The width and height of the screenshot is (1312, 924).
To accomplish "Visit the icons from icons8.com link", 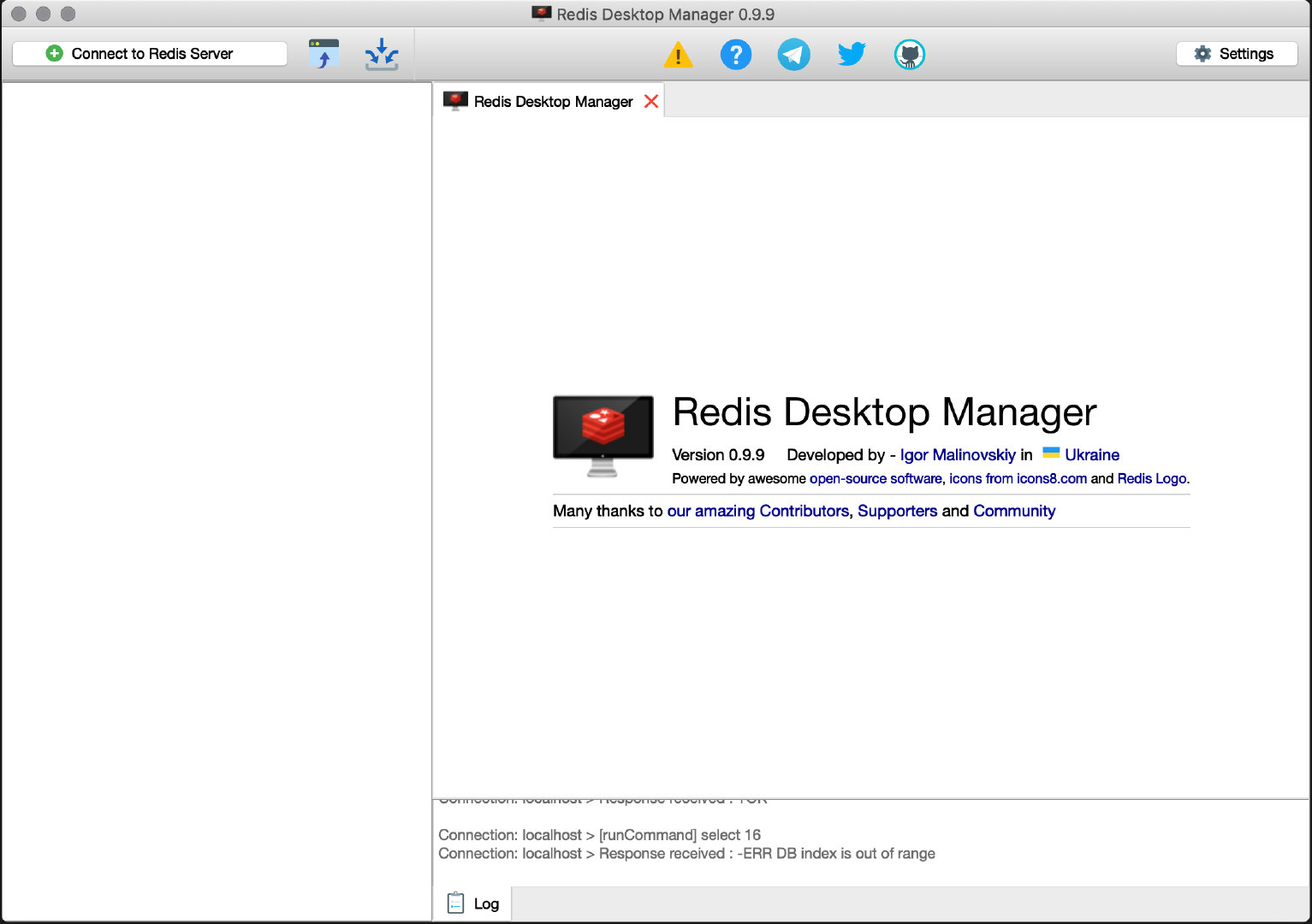I will coord(1018,478).
